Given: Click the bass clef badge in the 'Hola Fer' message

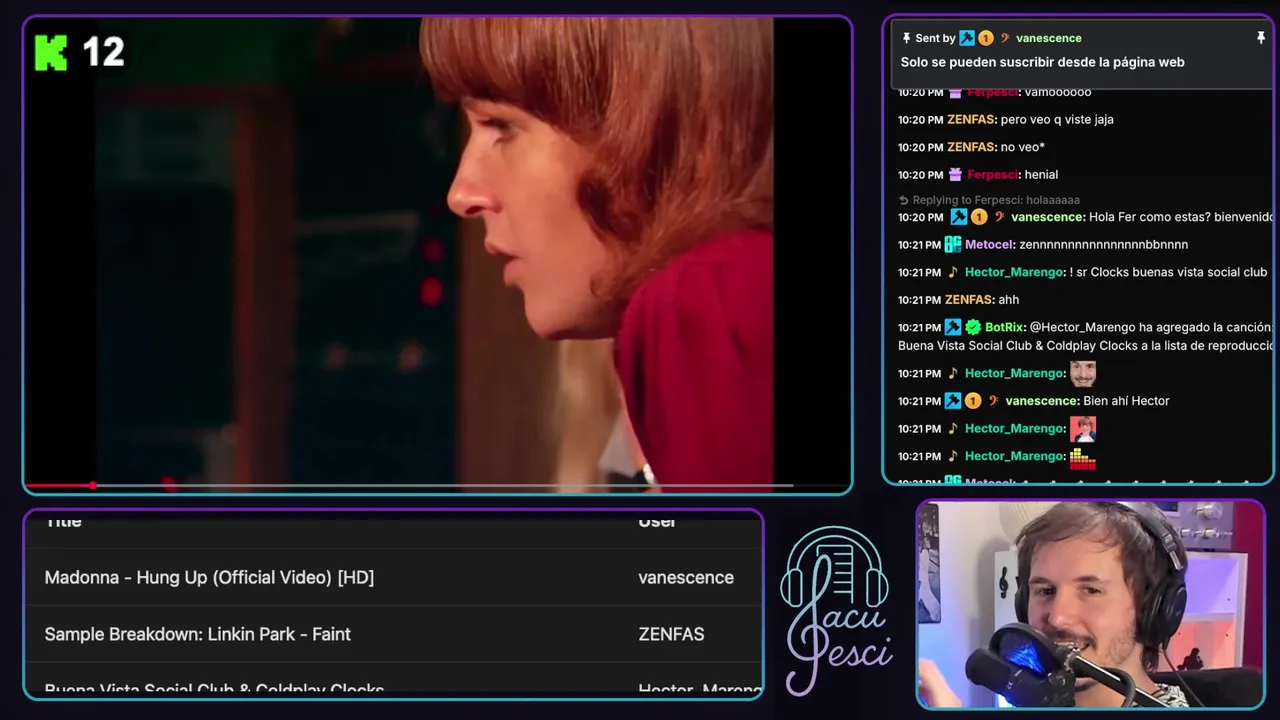Looking at the screenshot, I should point(999,217).
